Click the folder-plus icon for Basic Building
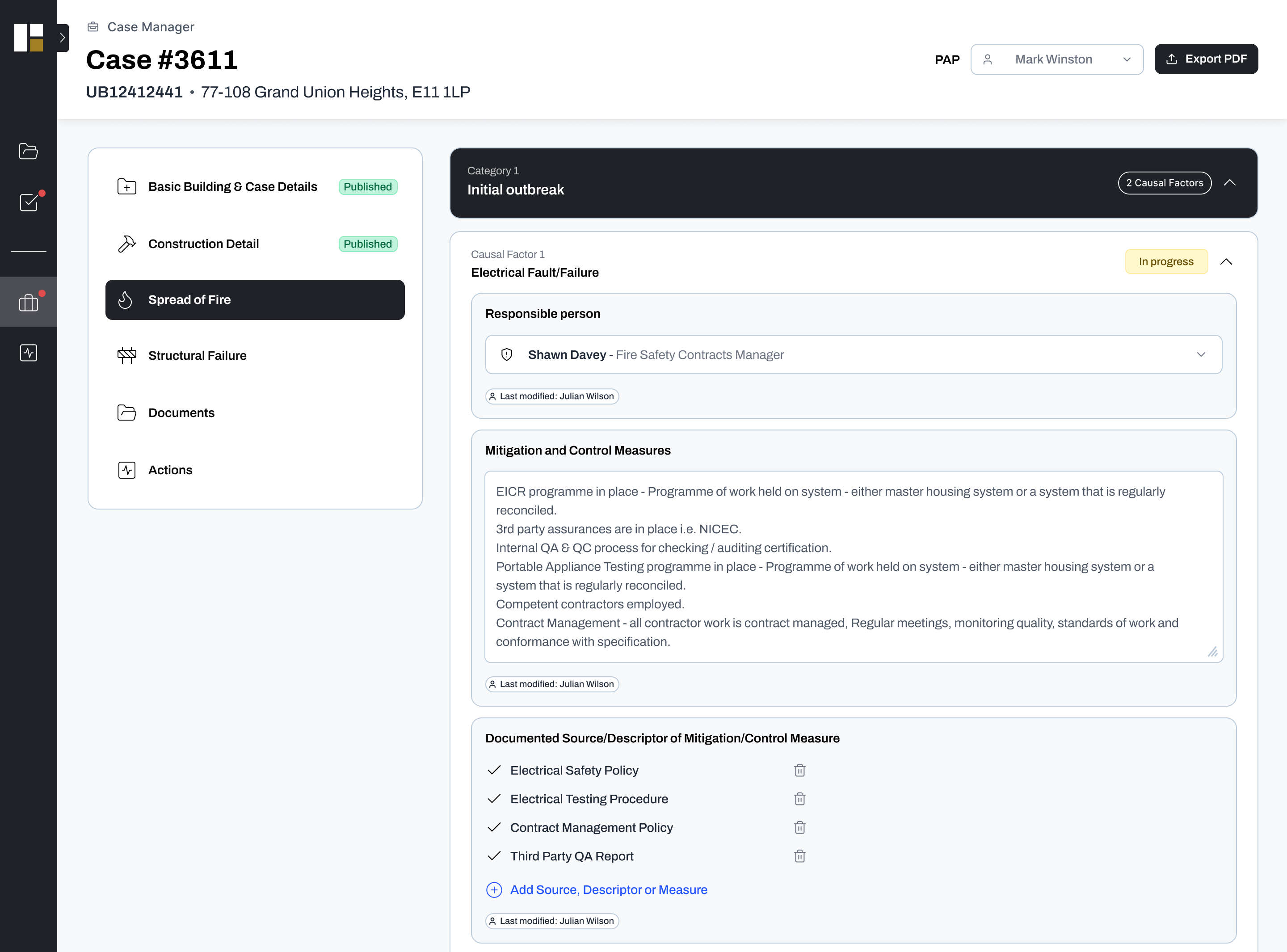The width and height of the screenshot is (1287, 952). (x=127, y=187)
